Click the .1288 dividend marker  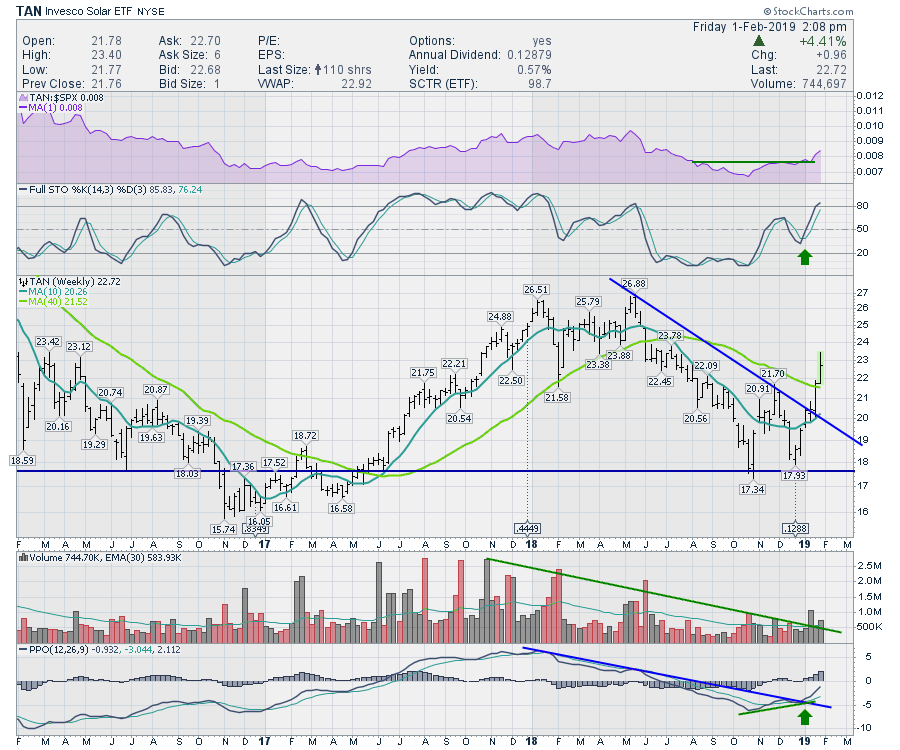[x=795, y=528]
